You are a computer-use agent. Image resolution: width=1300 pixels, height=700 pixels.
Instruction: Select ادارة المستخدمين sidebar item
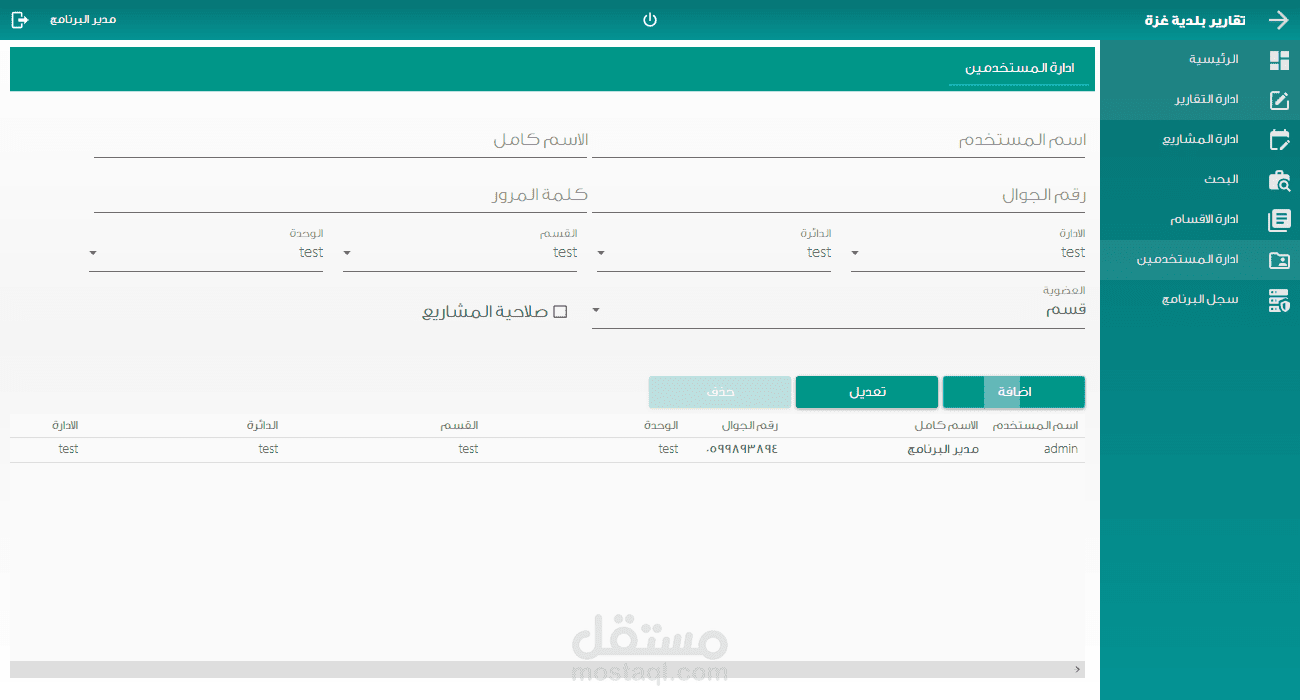pos(1200,260)
